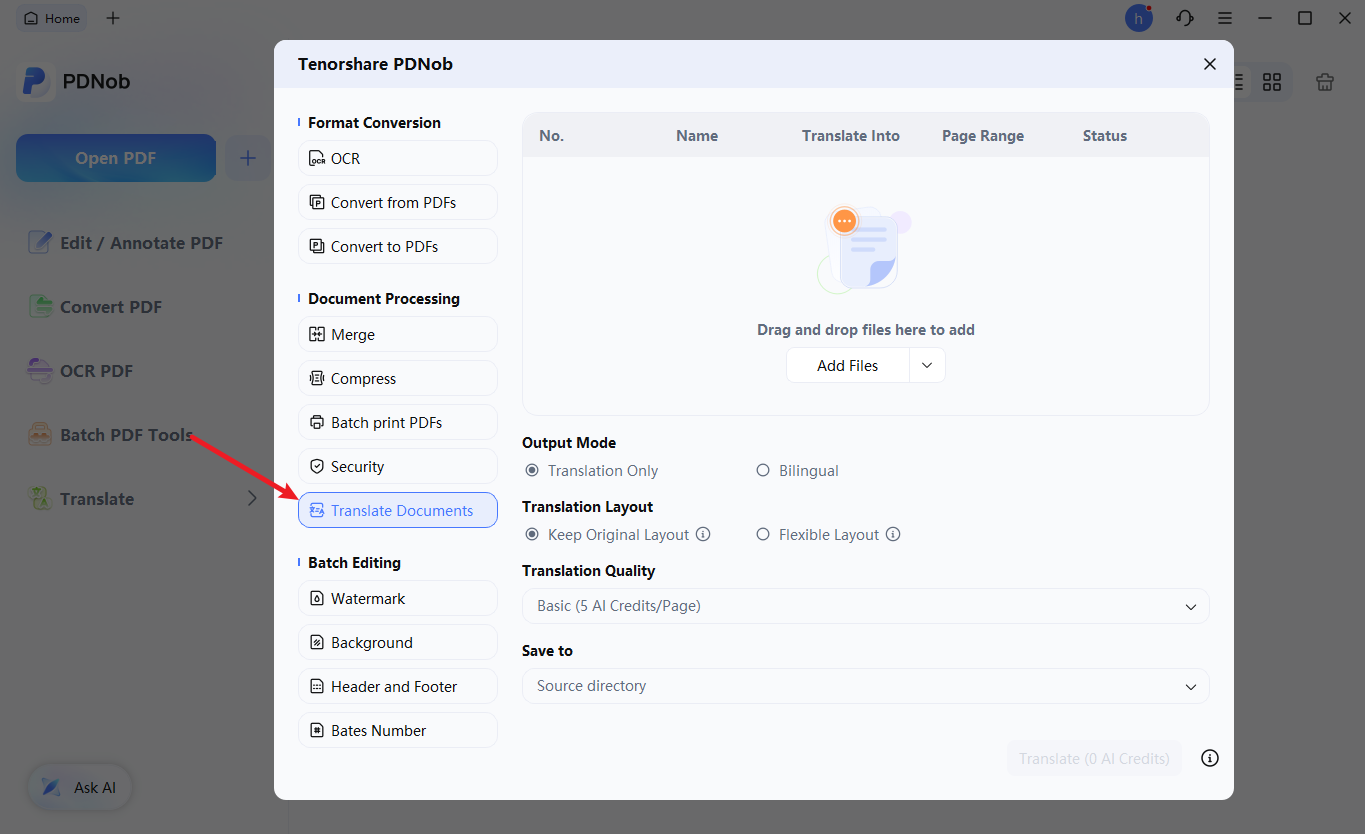Screen dimensions: 1365x834
Task: Choose Batch print PDFs
Action: coord(398,422)
